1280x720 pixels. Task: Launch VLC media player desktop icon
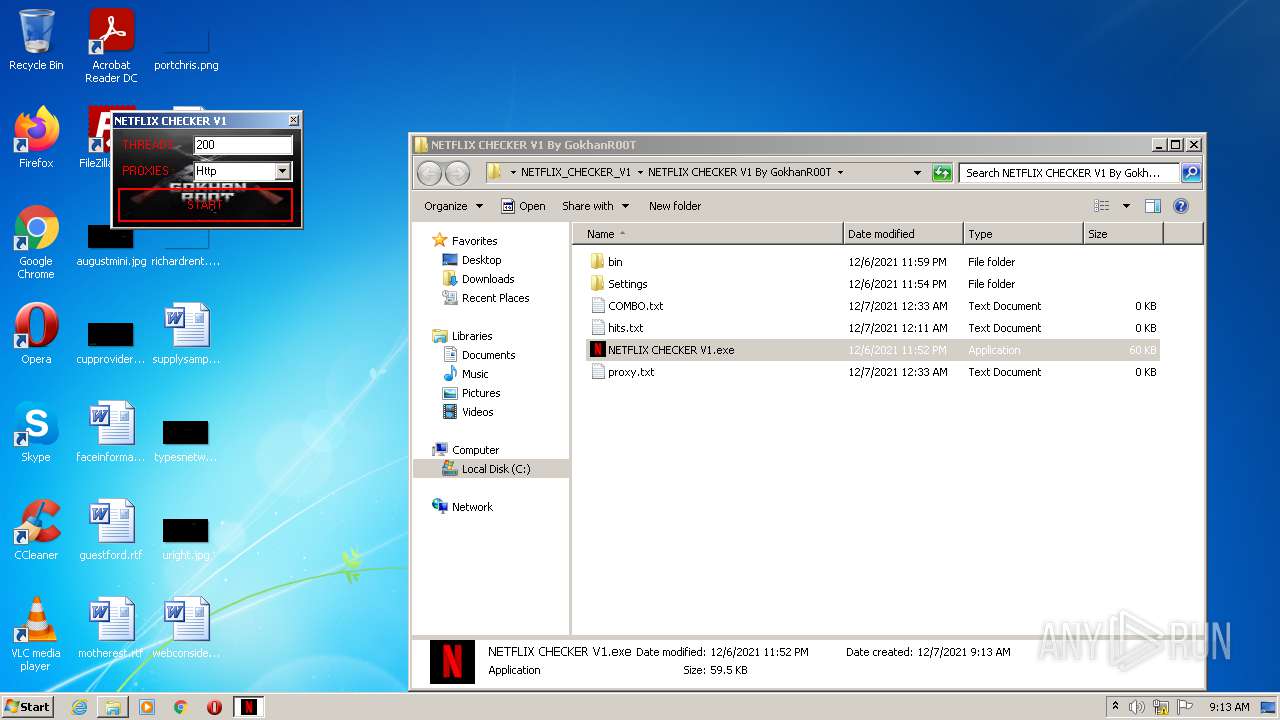tap(36, 634)
